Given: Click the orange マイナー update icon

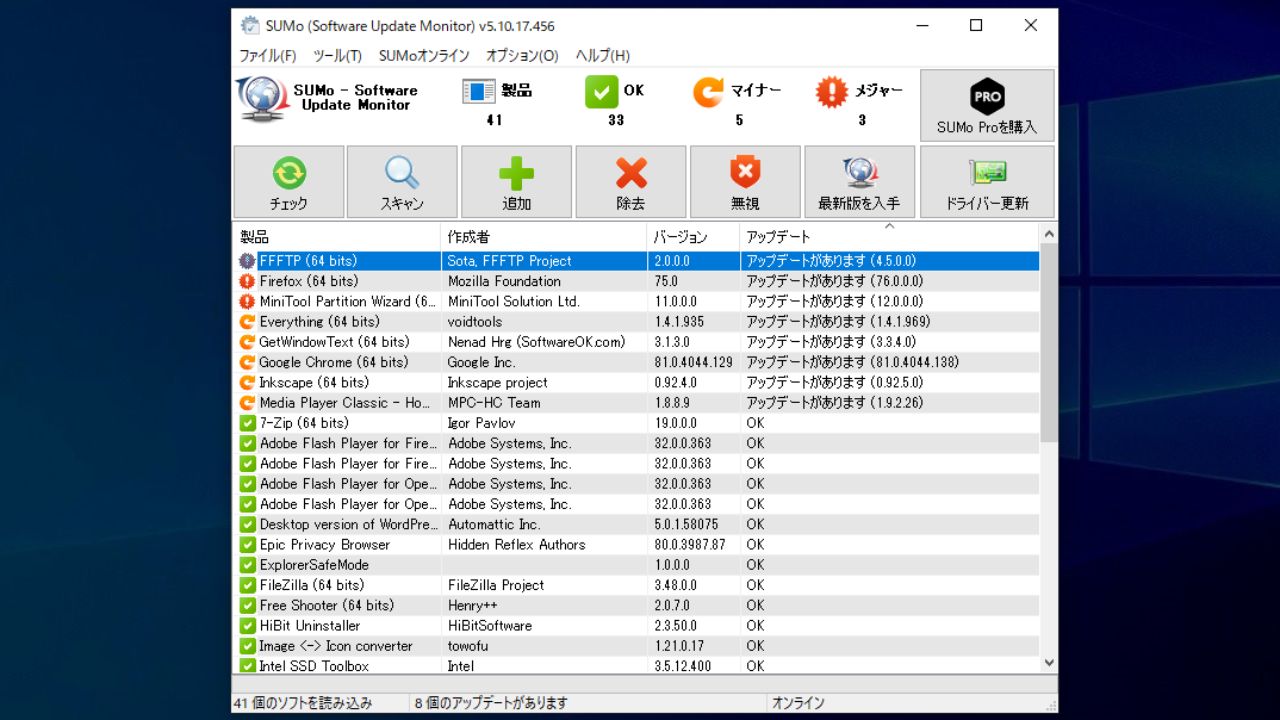Looking at the screenshot, I should click(708, 92).
